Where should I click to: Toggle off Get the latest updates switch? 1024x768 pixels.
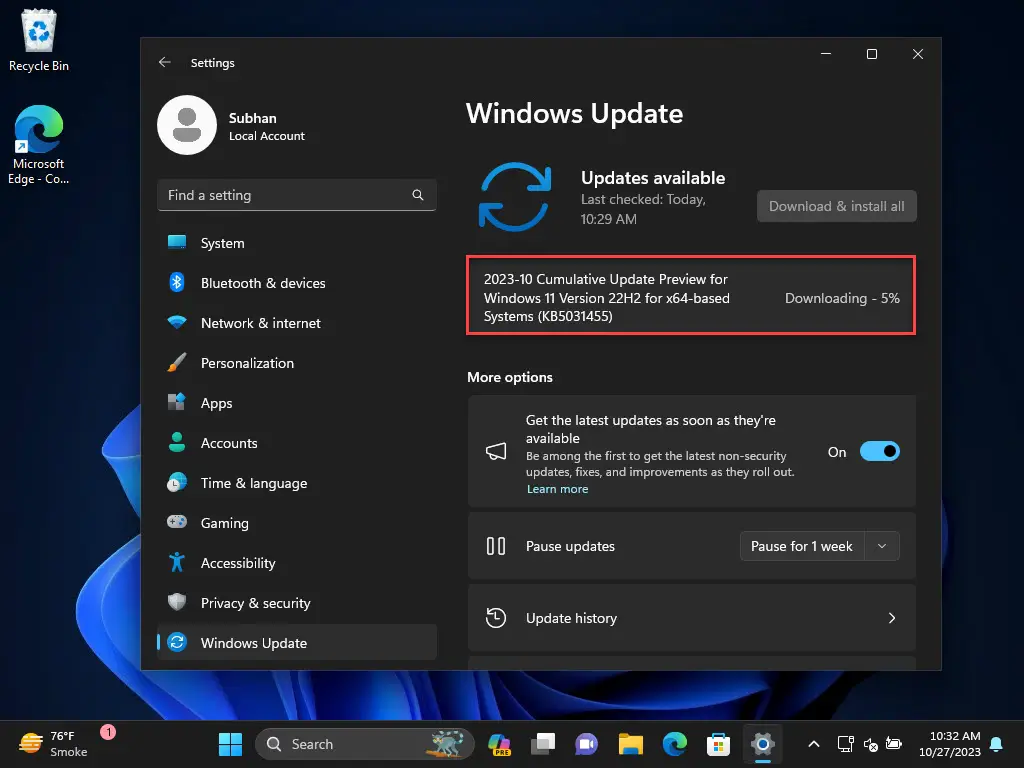click(x=880, y=451)
